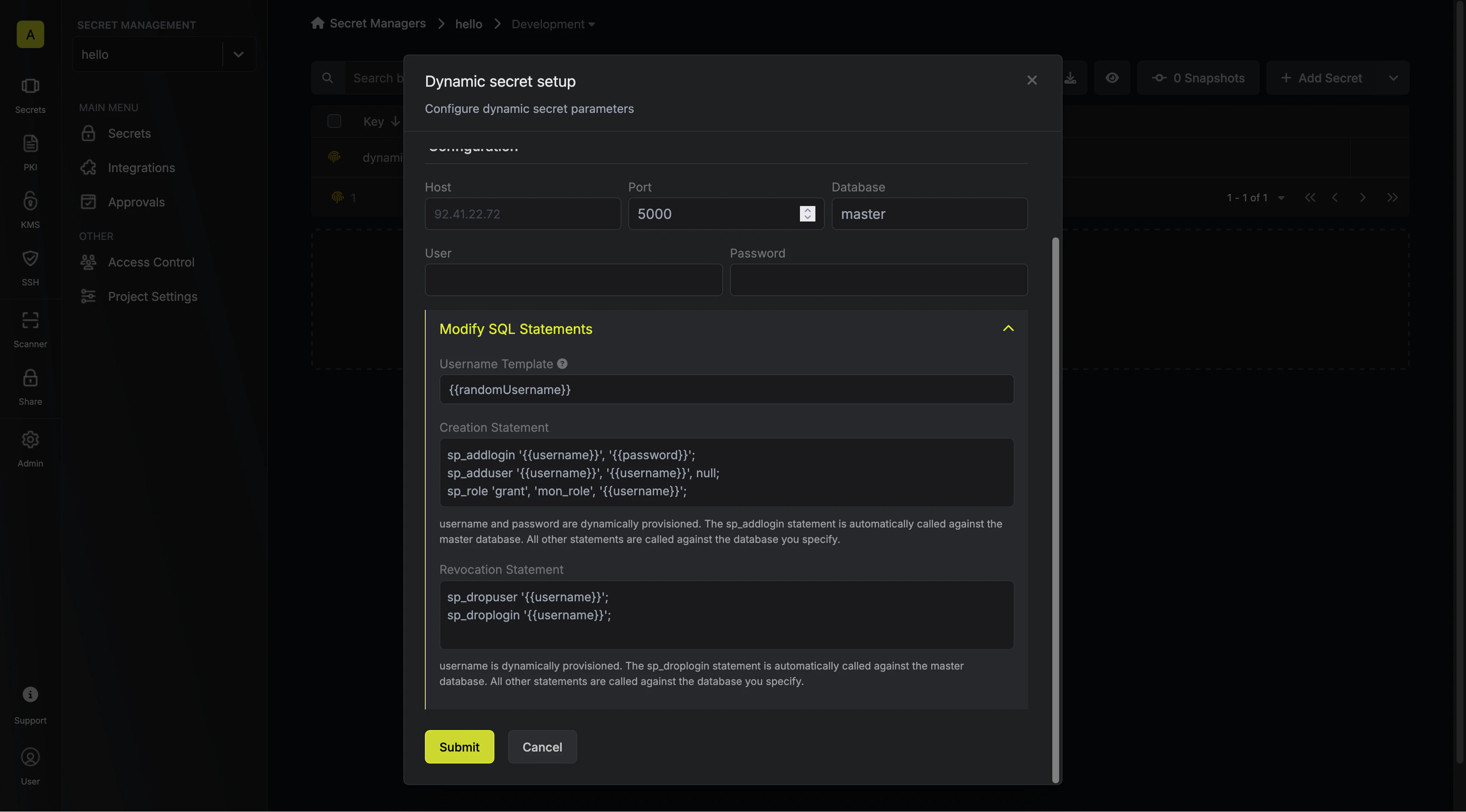1466x812 pixels.
Task: Collapse the Modify SQL Statements section
Action: pyautogui.click(x=1008, y=329)
